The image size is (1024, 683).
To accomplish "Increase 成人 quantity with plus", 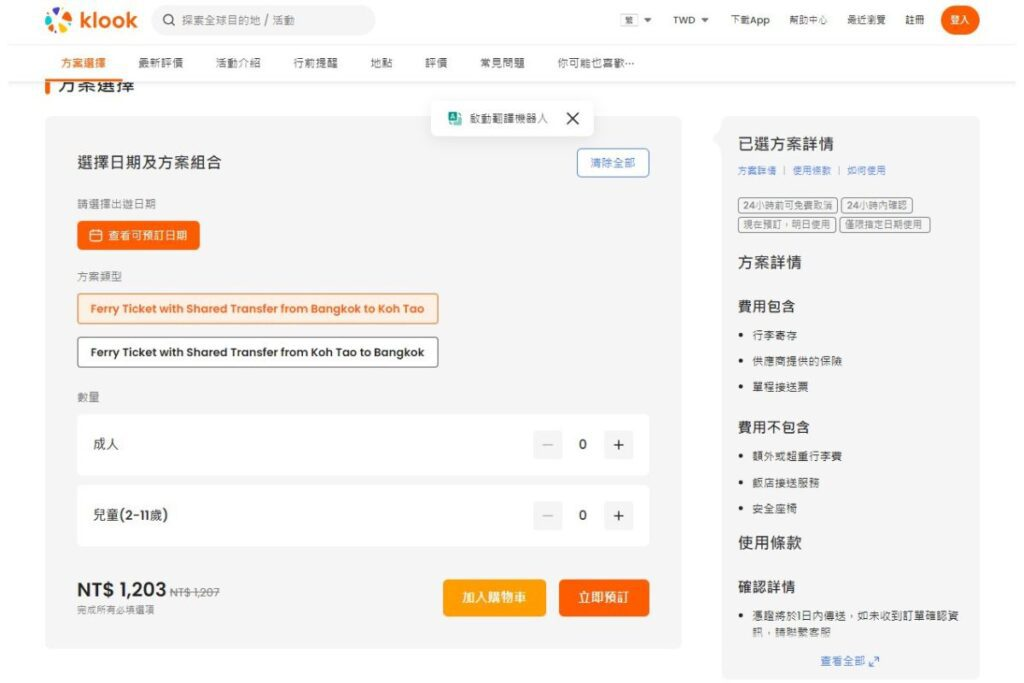I will (x=618, y=445).
